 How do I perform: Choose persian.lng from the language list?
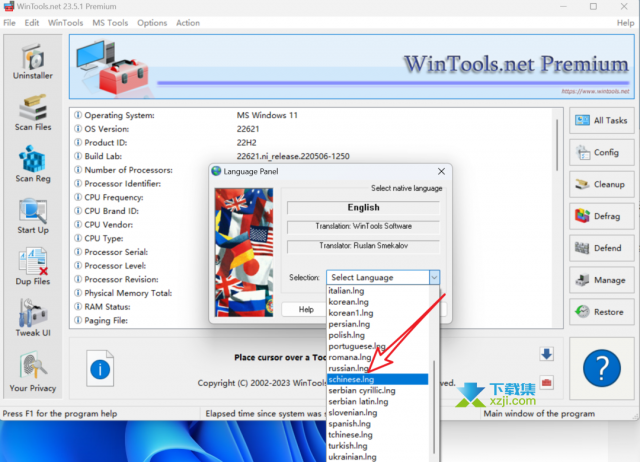coord(378,324)
